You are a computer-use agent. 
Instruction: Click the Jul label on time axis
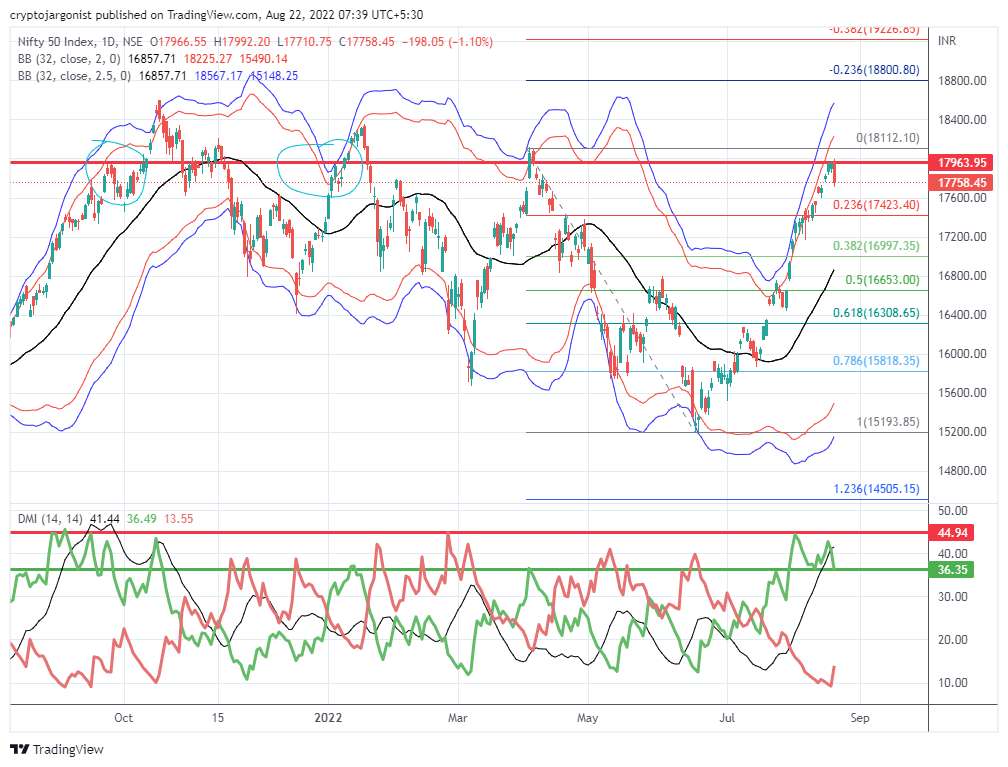pyautogui.click(x=727, y=717)
